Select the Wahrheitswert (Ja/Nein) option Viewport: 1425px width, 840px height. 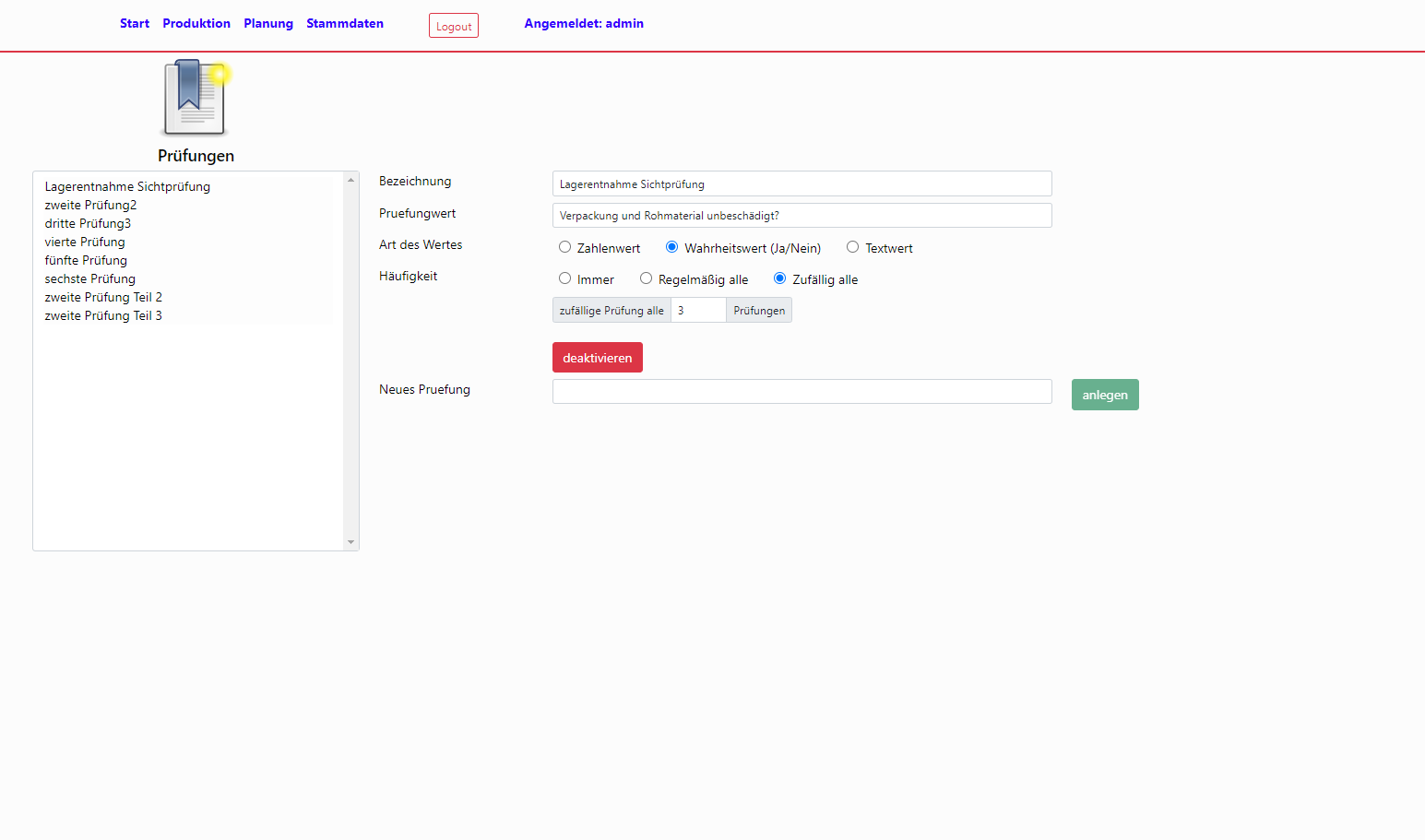(671, 247)
